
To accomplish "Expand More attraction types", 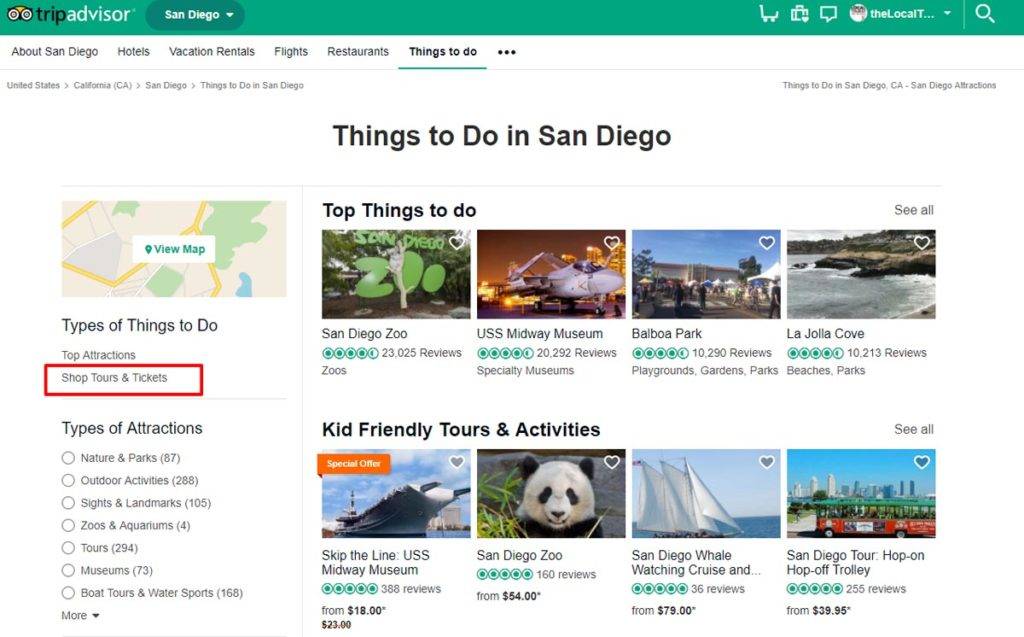I will point(80,615).
